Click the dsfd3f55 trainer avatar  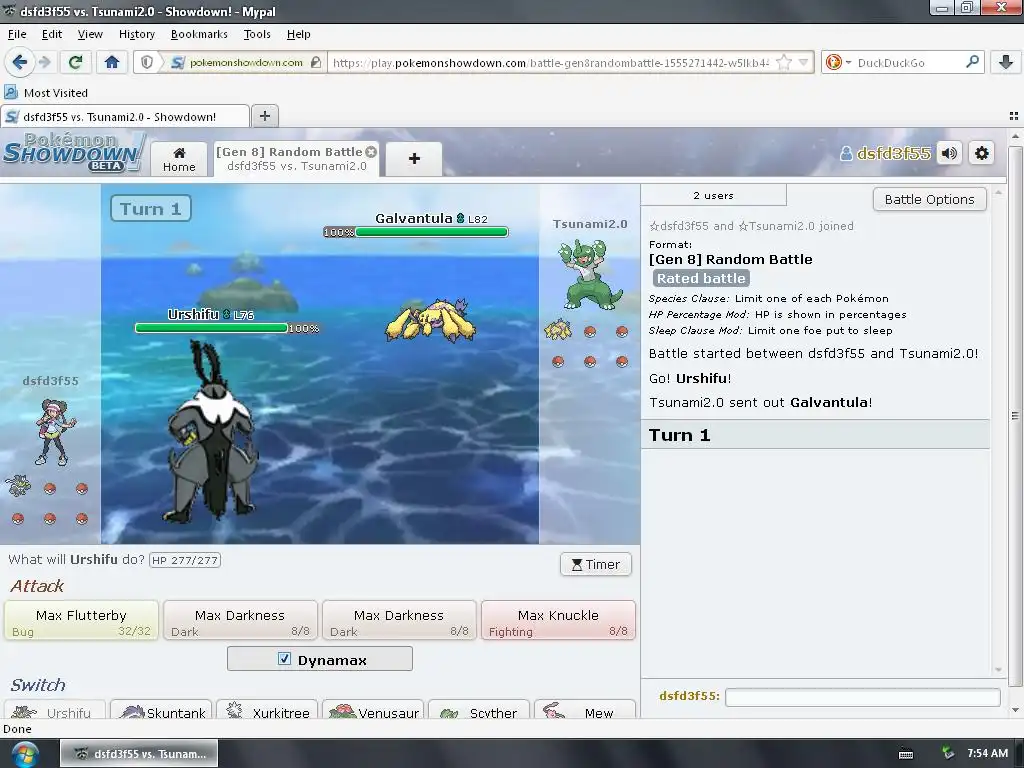(x=55, y=432)
